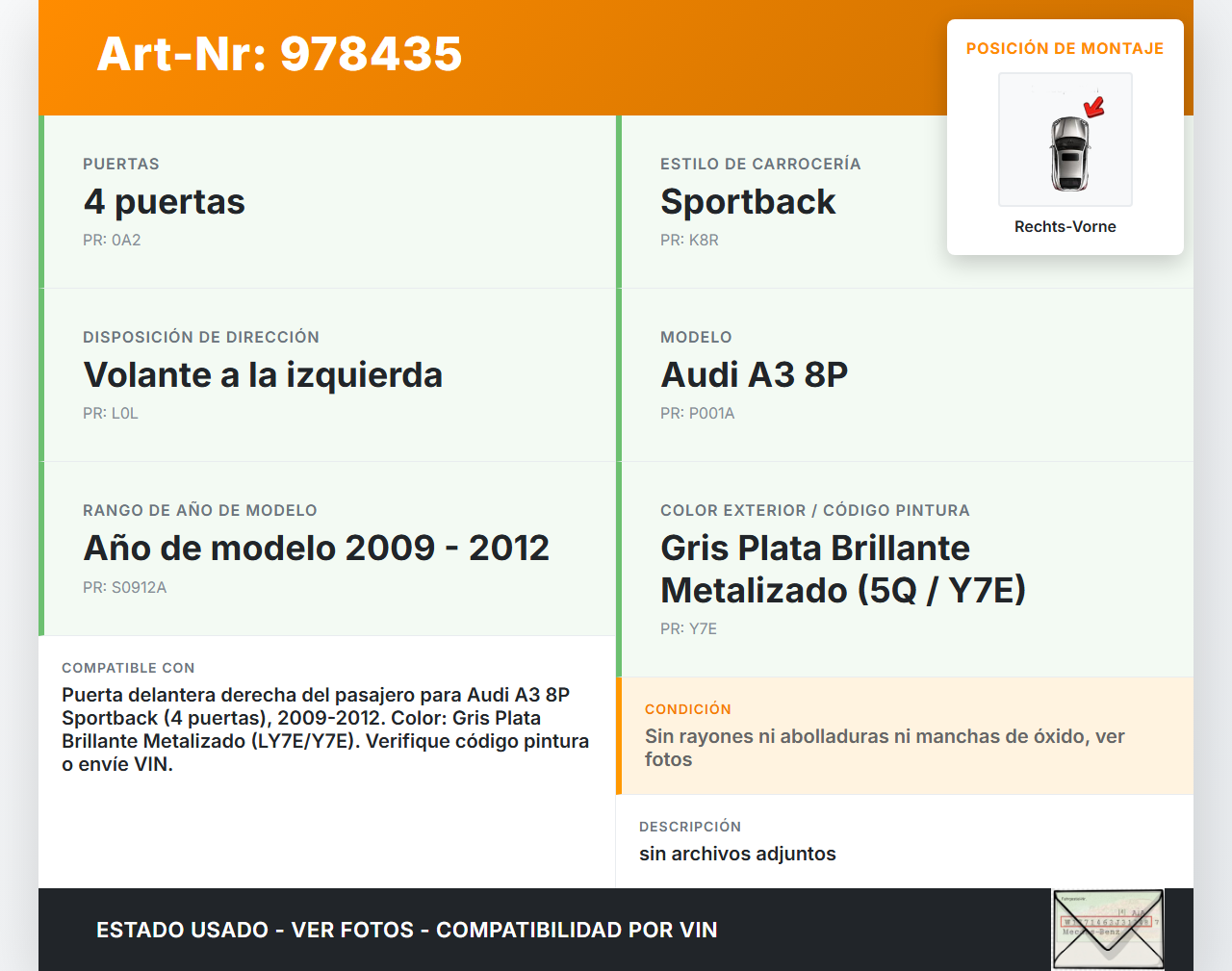Click the "ESTILO DE CARROCERÍA" label
Image resolution: width=1232 pixels, height=971 pixels.
(x=760, y=164)
